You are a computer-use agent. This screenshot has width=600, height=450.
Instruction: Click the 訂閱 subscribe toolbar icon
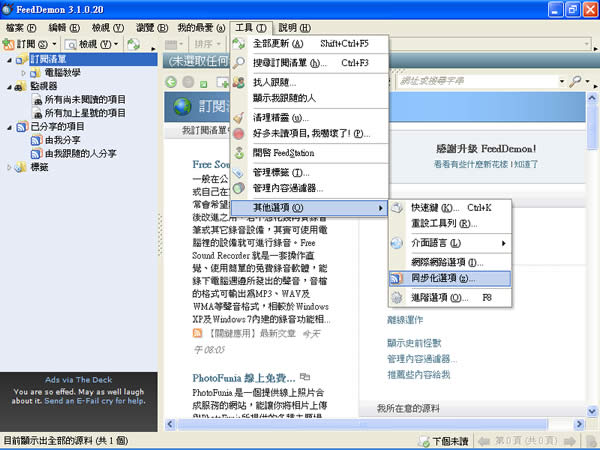(8, 44)
